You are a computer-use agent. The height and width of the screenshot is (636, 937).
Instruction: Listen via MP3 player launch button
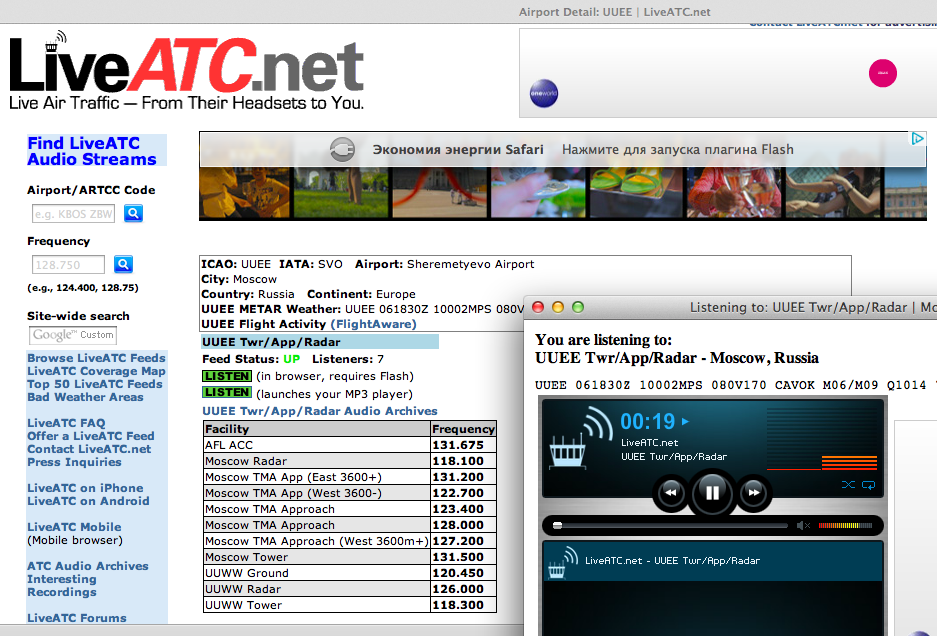point(227,392)
